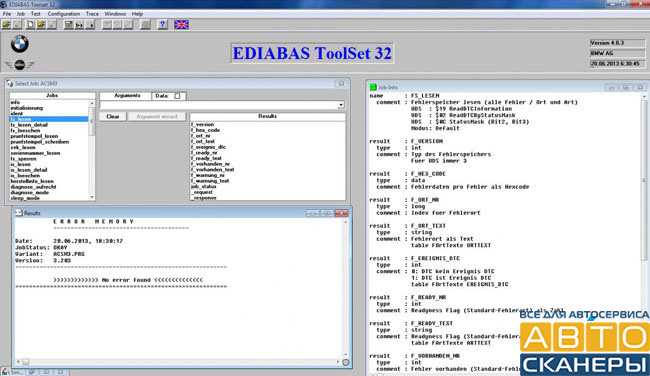
Task: Select the 'initialisierung' job
Action: 27,108
